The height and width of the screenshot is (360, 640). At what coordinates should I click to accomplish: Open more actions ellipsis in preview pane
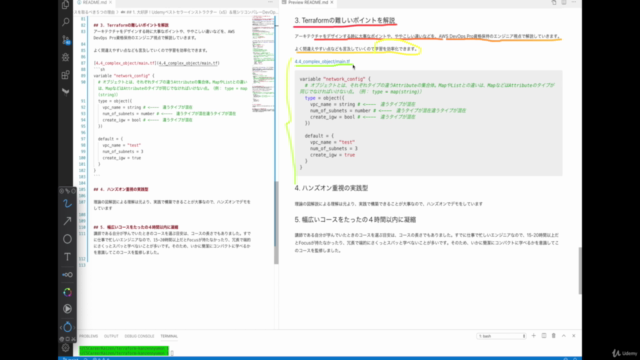coord(573,2)
